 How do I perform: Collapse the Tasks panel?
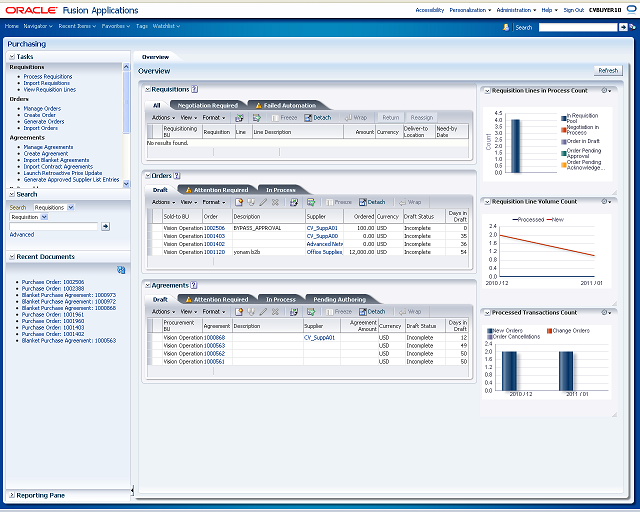[x=12, y=57]
